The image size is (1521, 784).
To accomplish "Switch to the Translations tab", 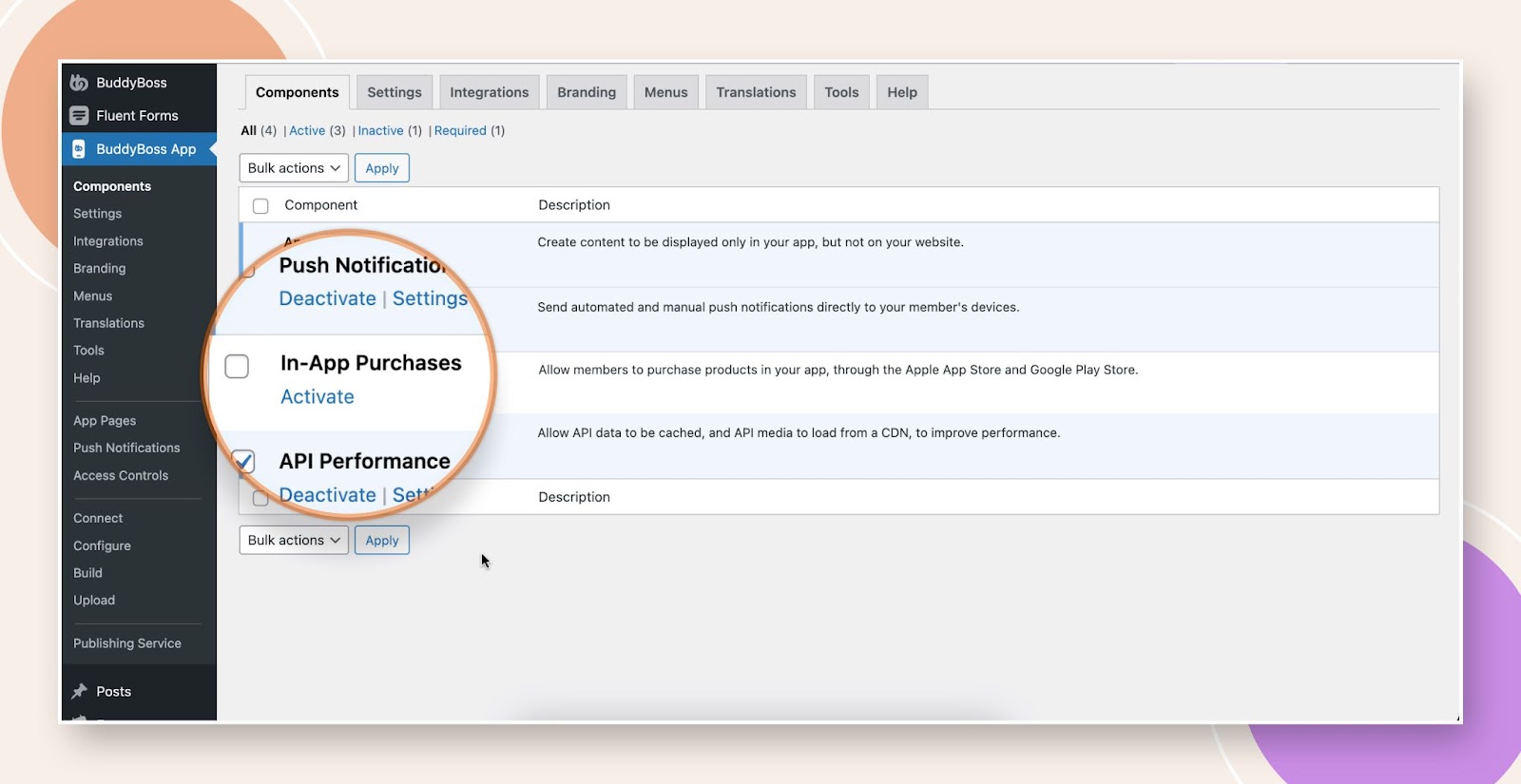I will [x=756, y=92].
